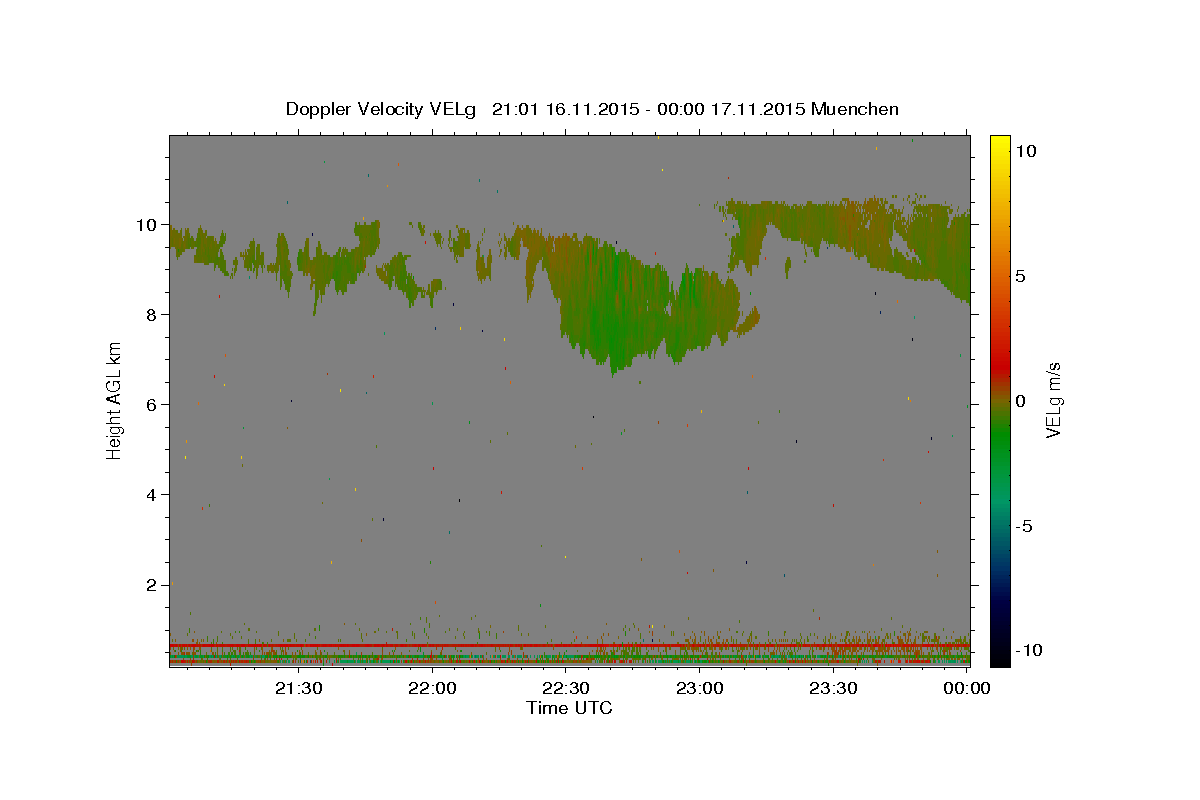Pick the black bottom of the colorbar

[x=1000, y=655]
